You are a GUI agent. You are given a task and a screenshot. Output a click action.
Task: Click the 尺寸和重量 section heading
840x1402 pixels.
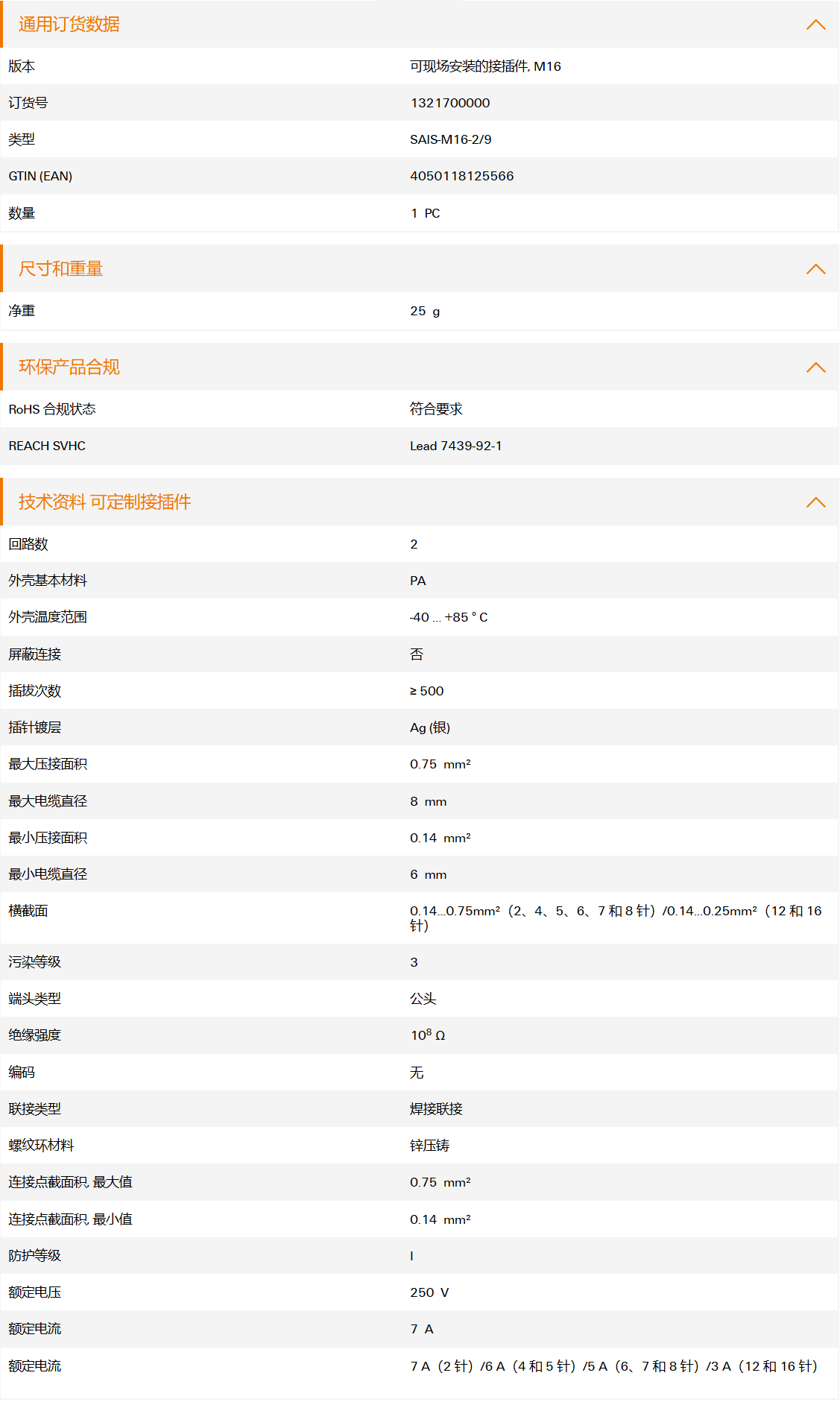[61, 269]
